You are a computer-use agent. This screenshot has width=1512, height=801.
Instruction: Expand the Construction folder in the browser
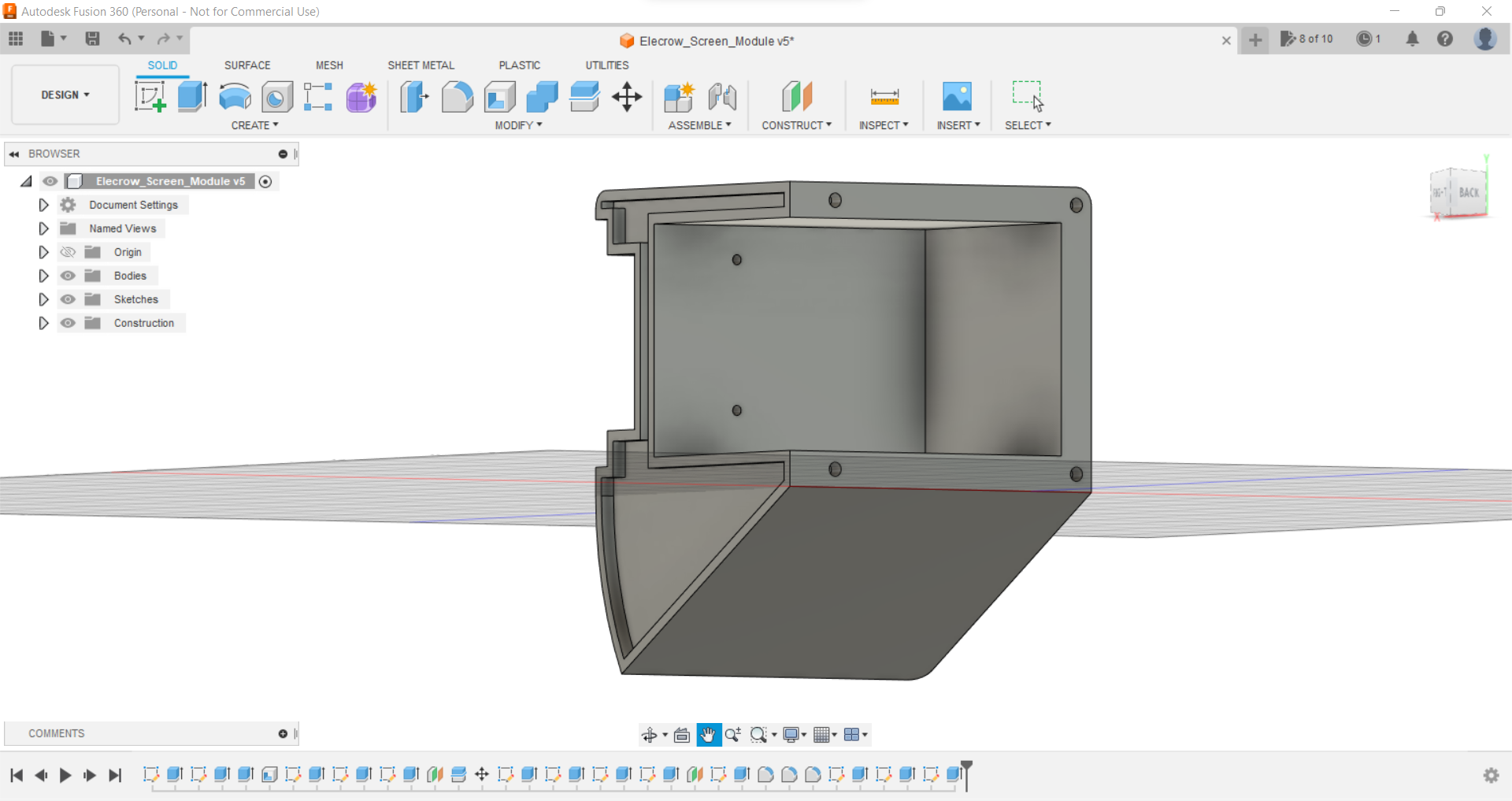click(43, 323)
